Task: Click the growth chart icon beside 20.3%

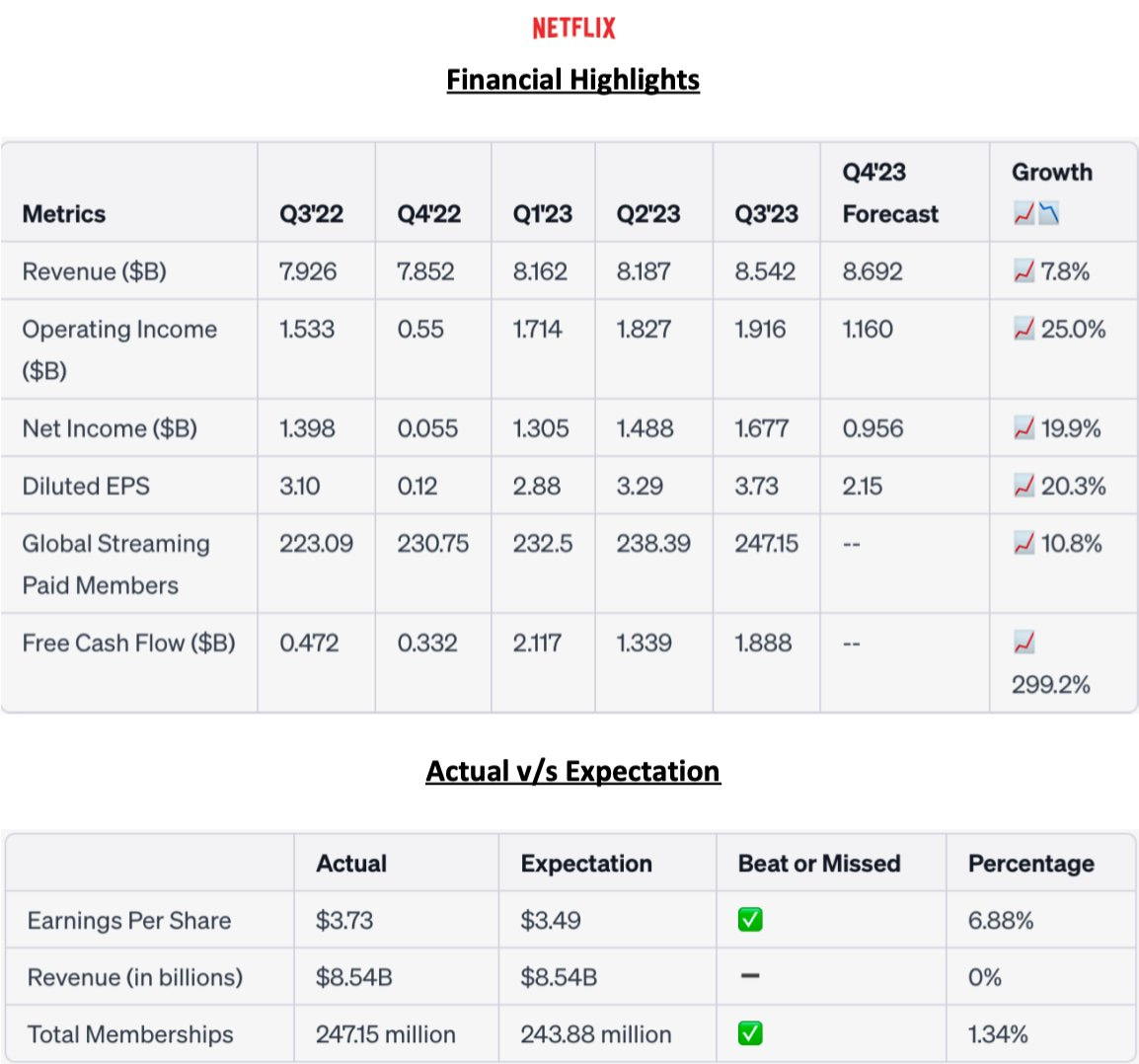Action: (1024, 486)
